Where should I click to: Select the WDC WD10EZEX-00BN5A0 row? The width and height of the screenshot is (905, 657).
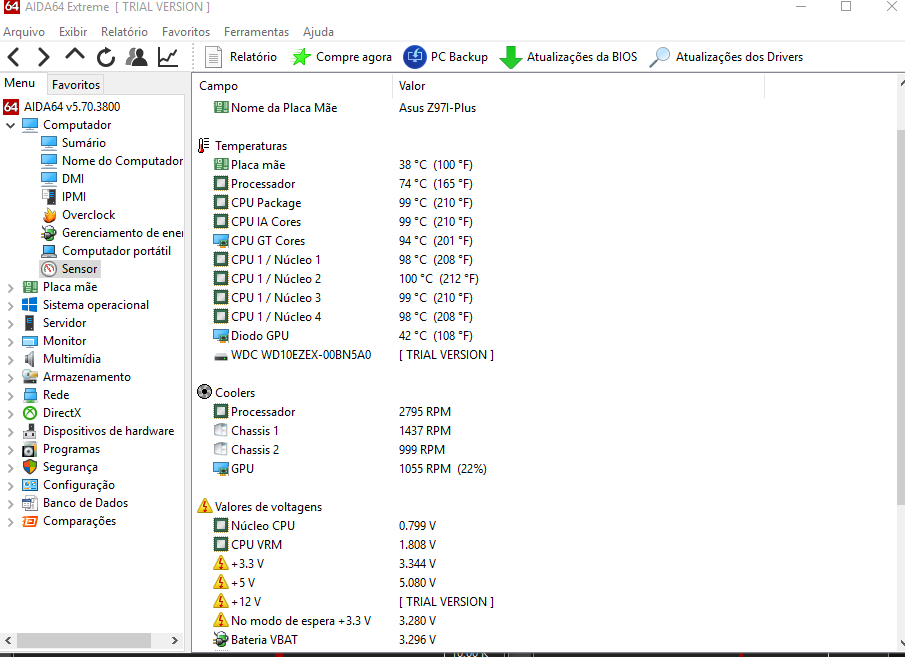point(353,354)
